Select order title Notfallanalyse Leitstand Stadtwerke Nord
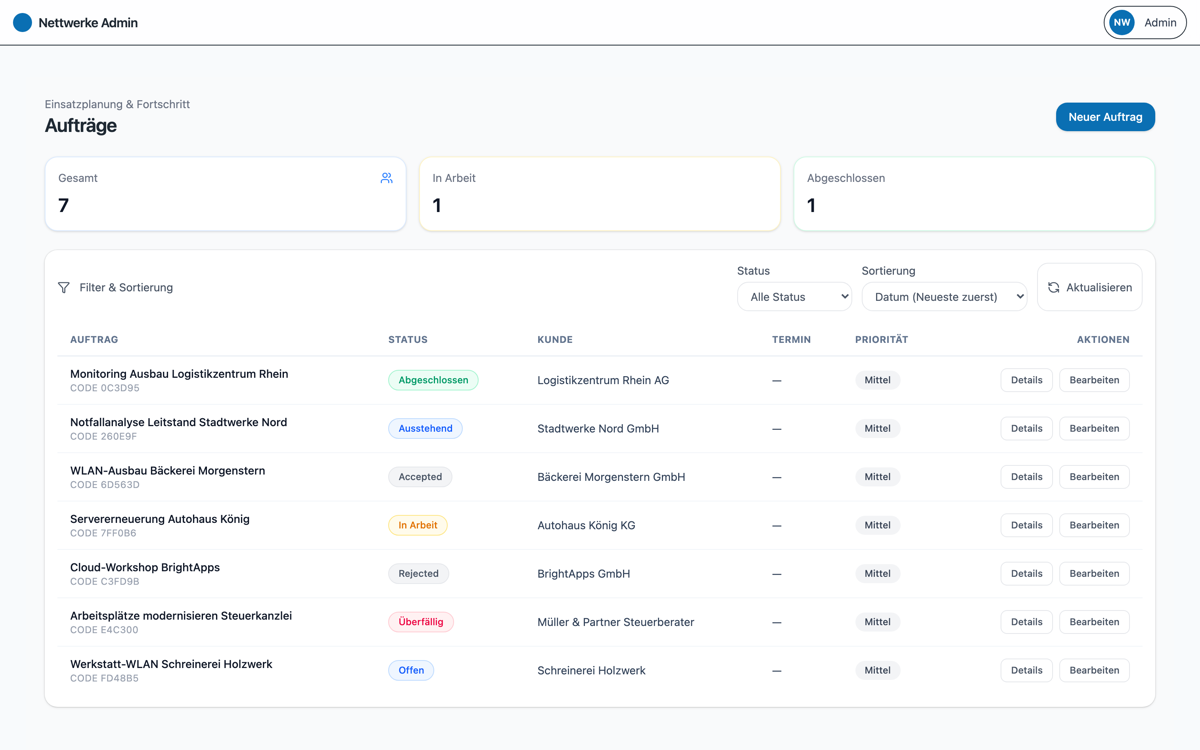 (x=178, y=422)
